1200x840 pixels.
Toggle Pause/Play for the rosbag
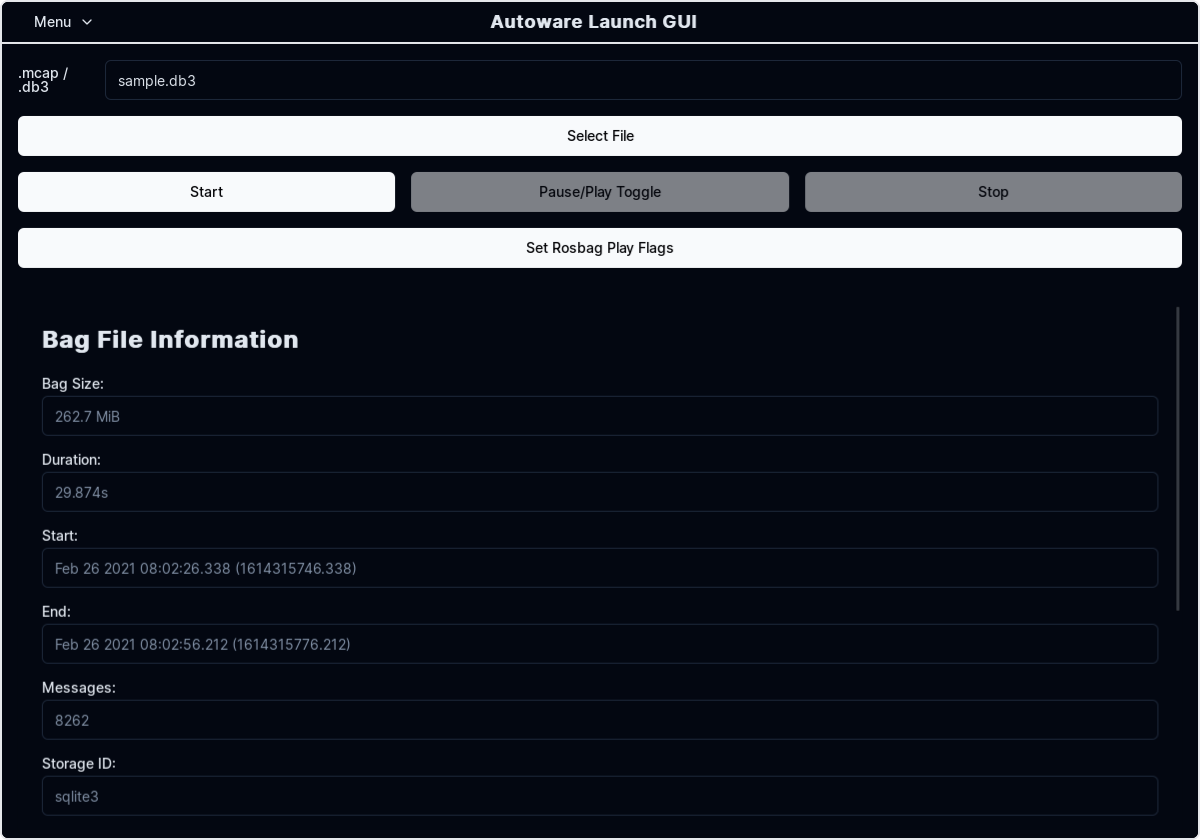tap(600, 191)
